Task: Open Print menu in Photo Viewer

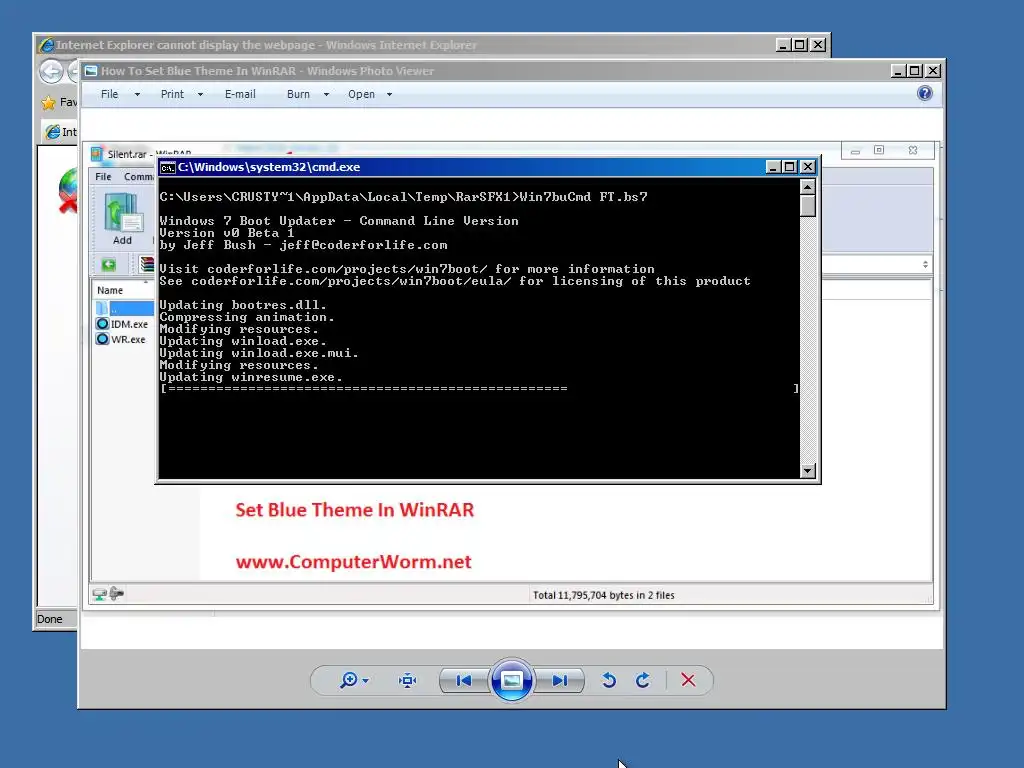Action: [172, 94]
